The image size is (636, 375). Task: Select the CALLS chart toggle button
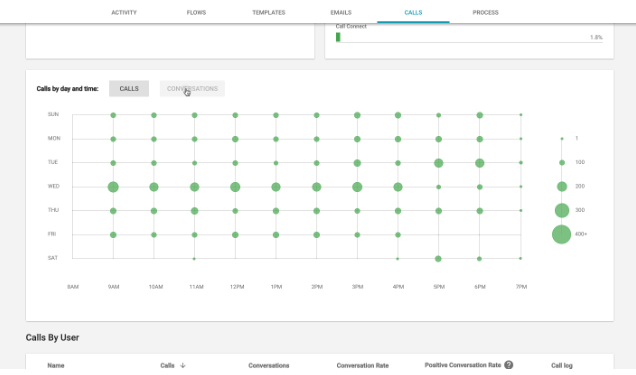(x=129, y=88)
